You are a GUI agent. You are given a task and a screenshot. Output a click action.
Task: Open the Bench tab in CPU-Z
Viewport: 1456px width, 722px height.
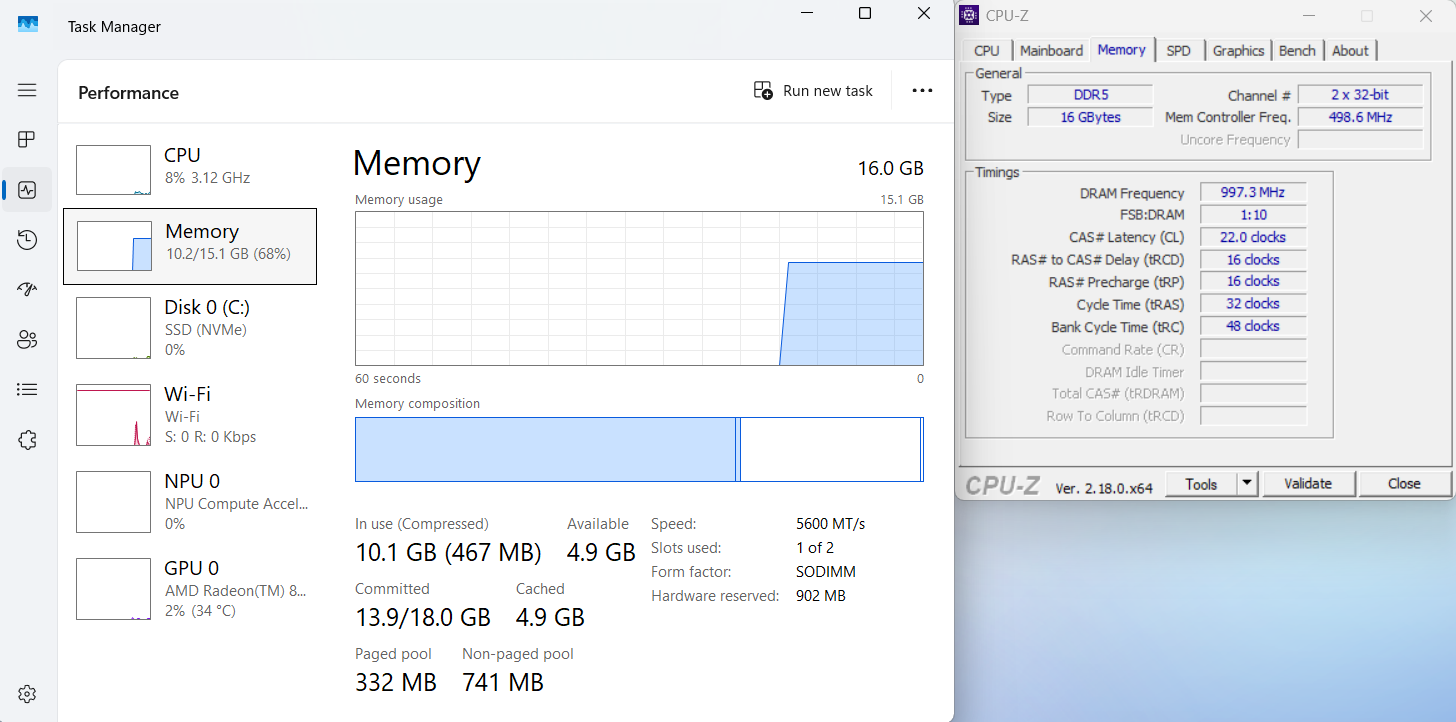tap(1297, 51)
